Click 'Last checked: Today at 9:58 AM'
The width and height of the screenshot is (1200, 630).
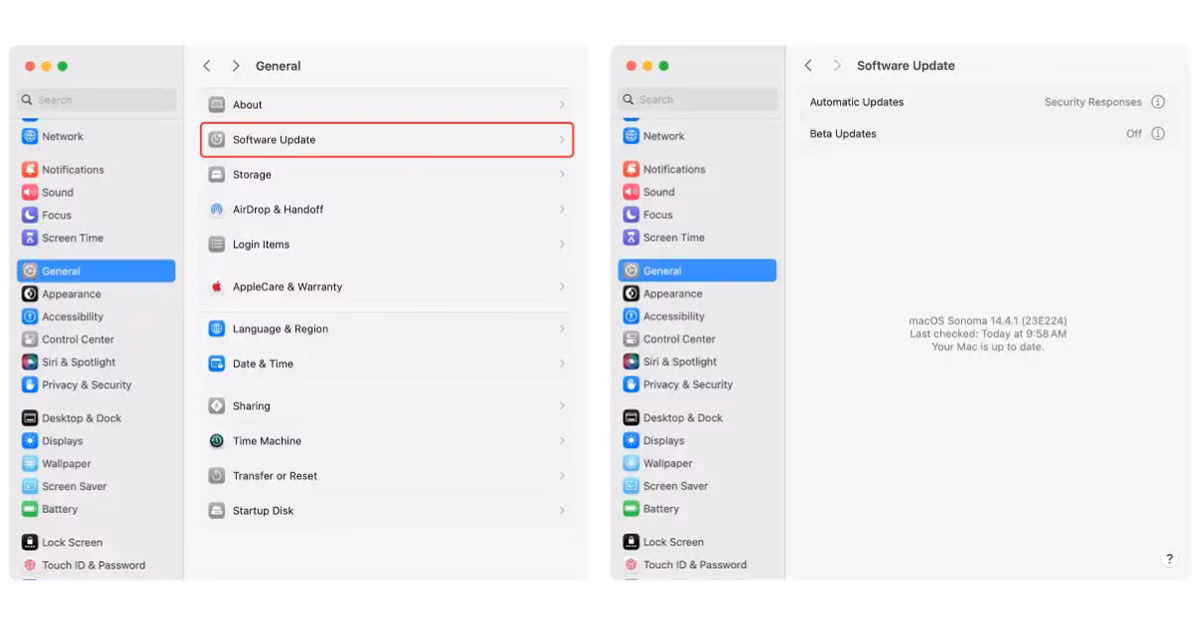tap(988, 334)
